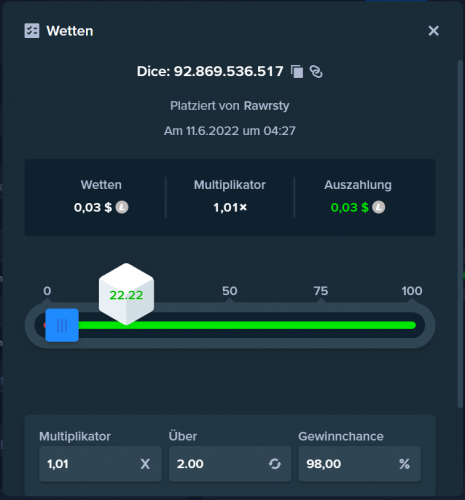465x500 pixels.
Task: Click the Dice 92.869.536.517 bet title
Action: pyautogui.click(x=210, y=71)
